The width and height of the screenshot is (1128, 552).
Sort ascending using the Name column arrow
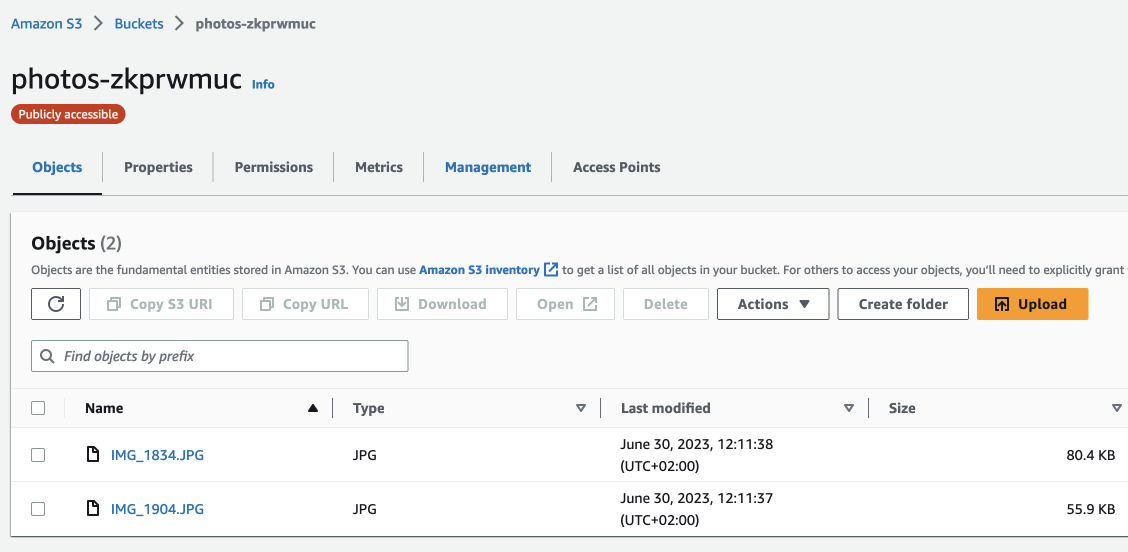point(313,408)
